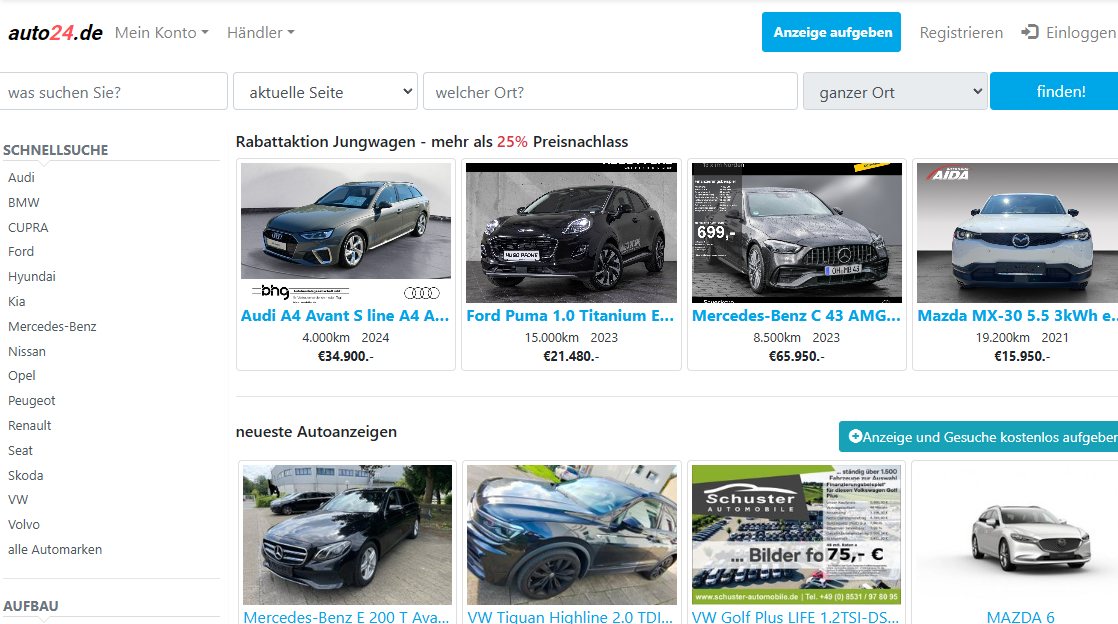Click the €34.900.- price text
Screen dimensions: 1118x624
(x=346, y=356)
